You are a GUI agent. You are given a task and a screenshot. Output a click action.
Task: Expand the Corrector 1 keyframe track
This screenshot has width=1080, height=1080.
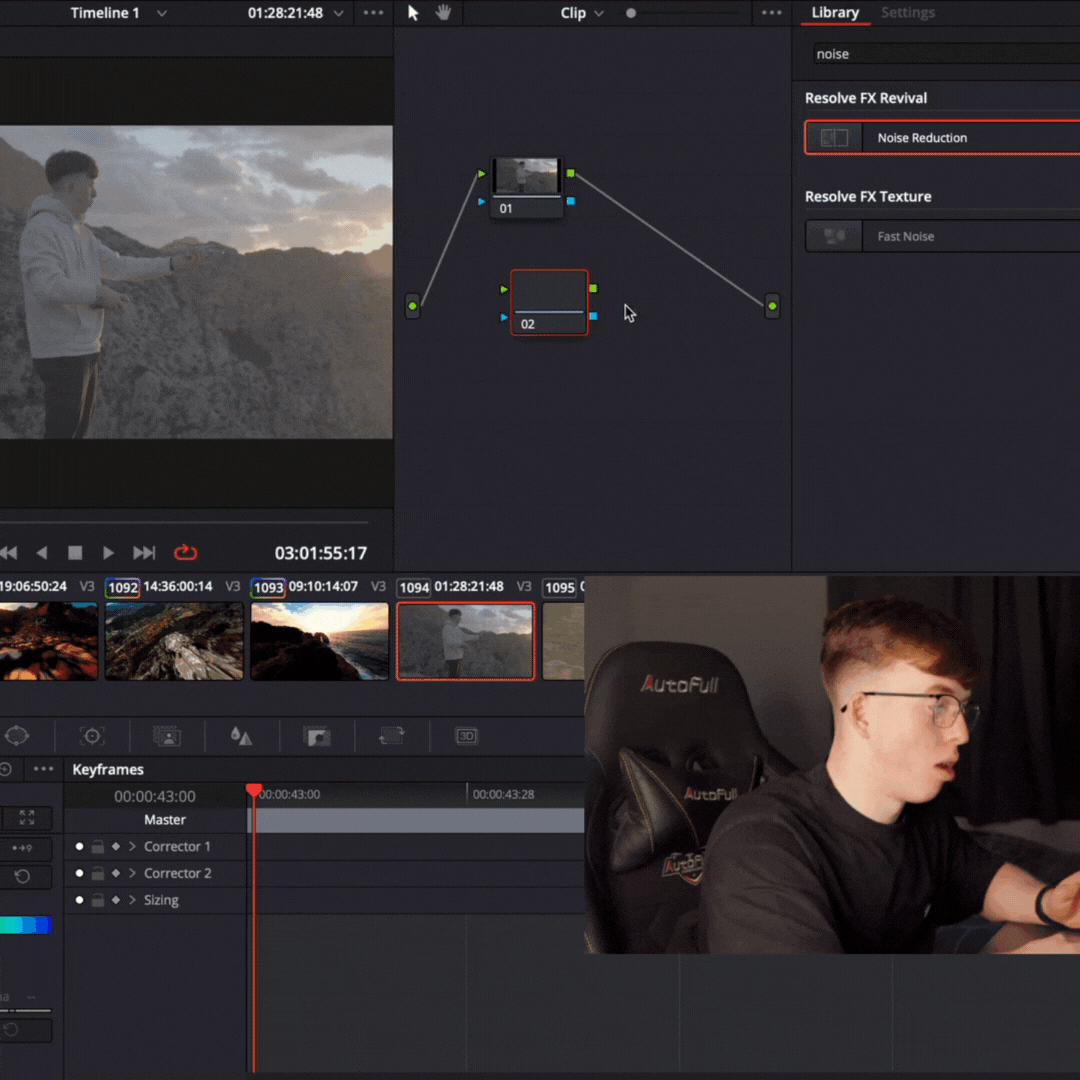(132, 846)
